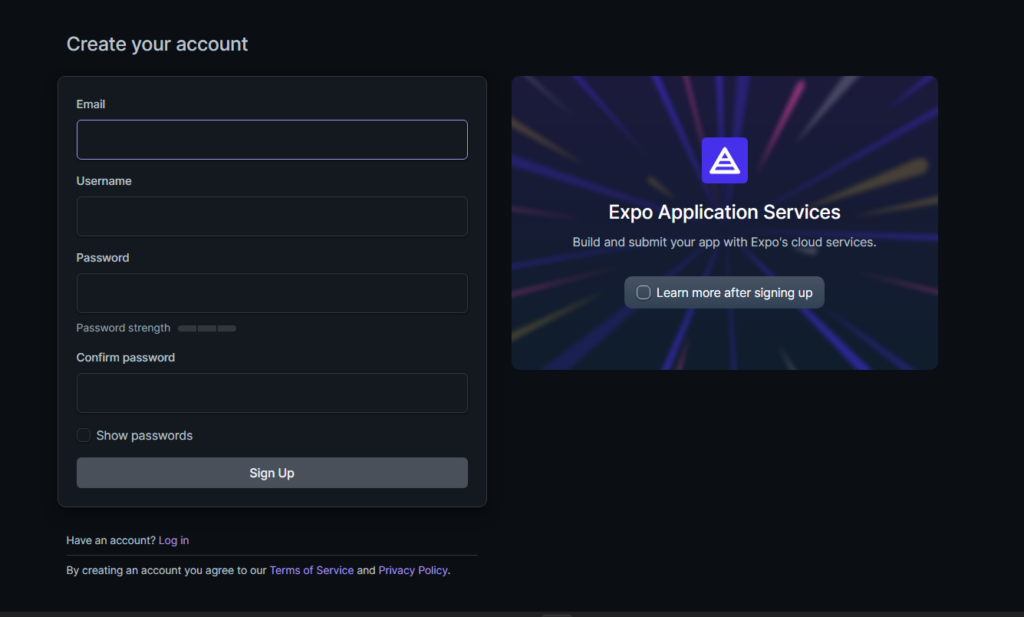Focus the Email input field

tap(272, 140)
